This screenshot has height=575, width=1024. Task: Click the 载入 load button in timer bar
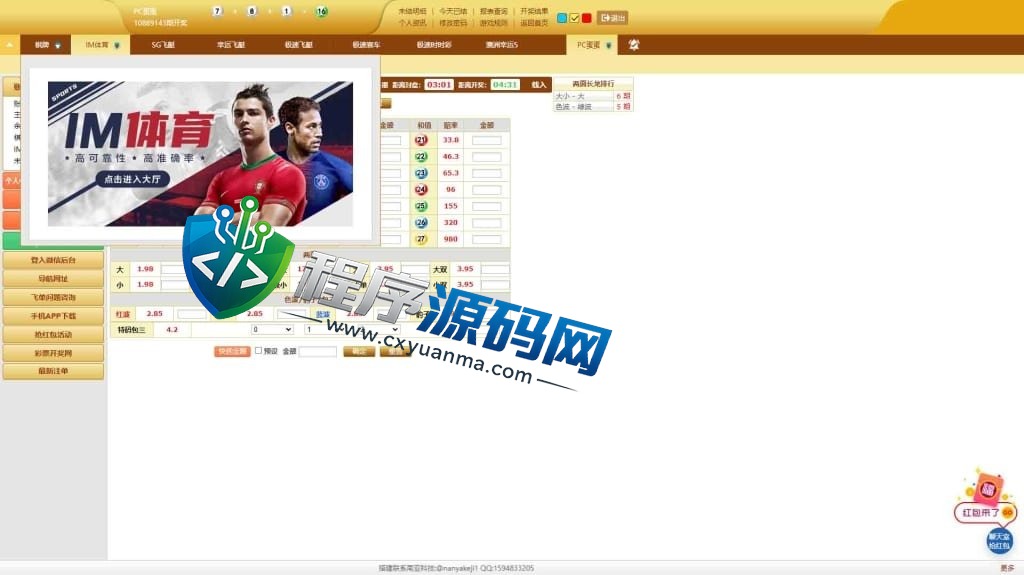[539, 85]
